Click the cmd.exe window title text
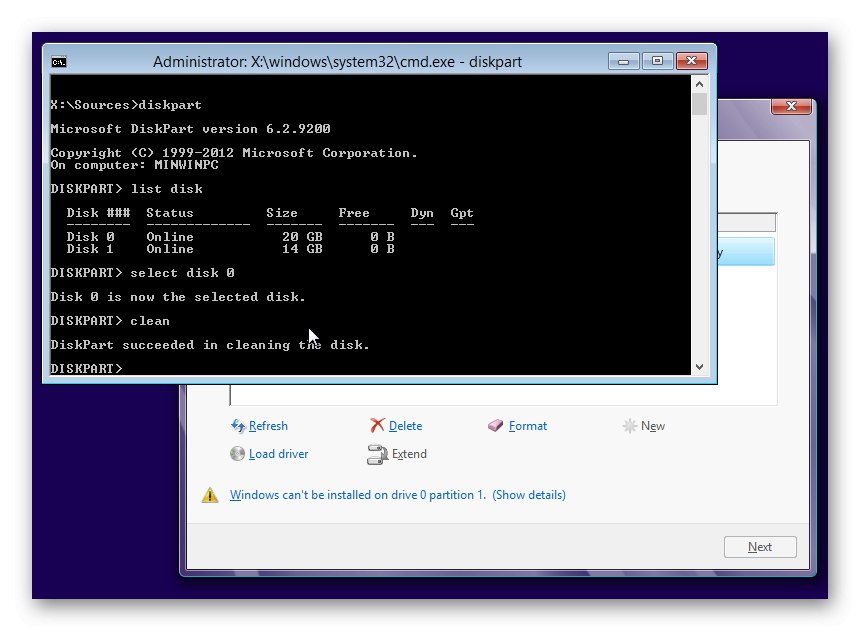860x631 pixels. coord(337,61)
